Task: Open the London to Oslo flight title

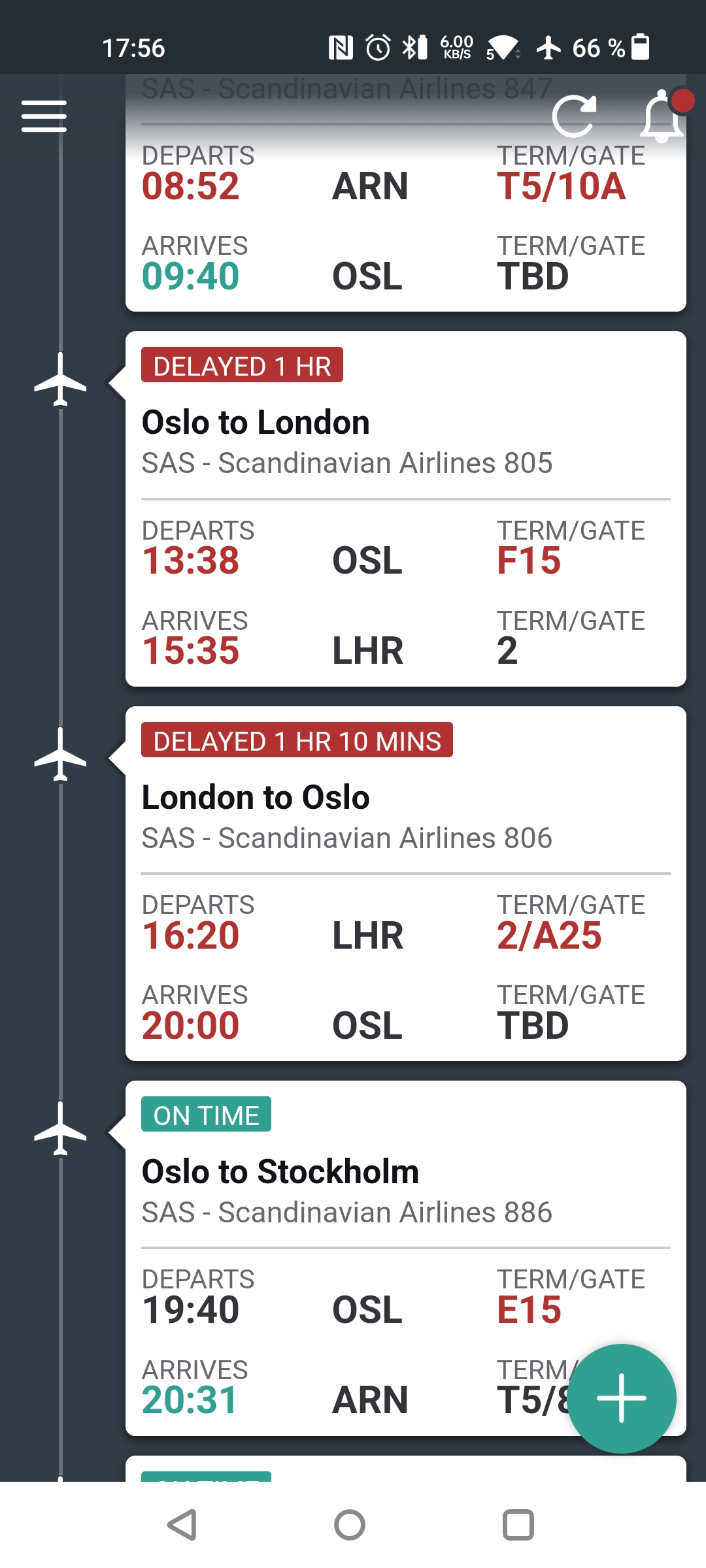Action: [x=256, y=797]
